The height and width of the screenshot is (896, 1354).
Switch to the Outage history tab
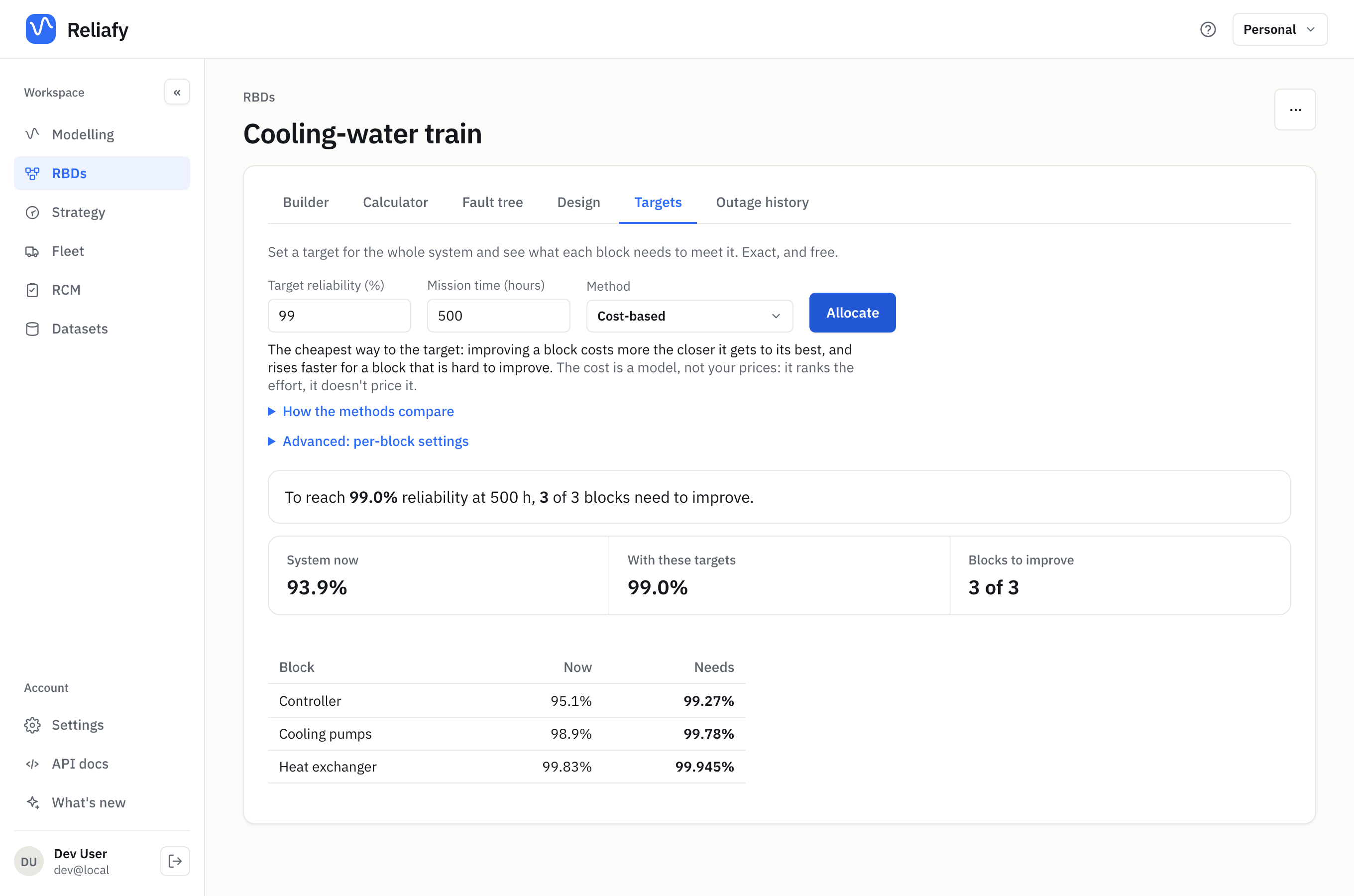(762, 202)
